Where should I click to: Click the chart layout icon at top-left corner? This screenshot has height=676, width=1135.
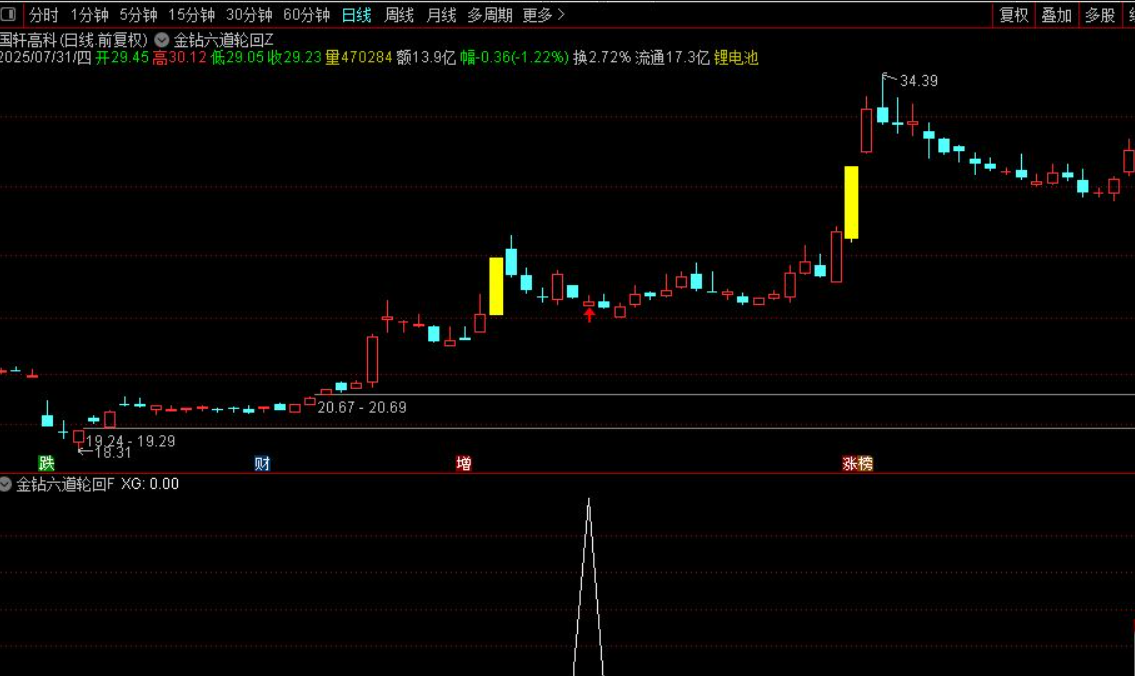(9, 15)
